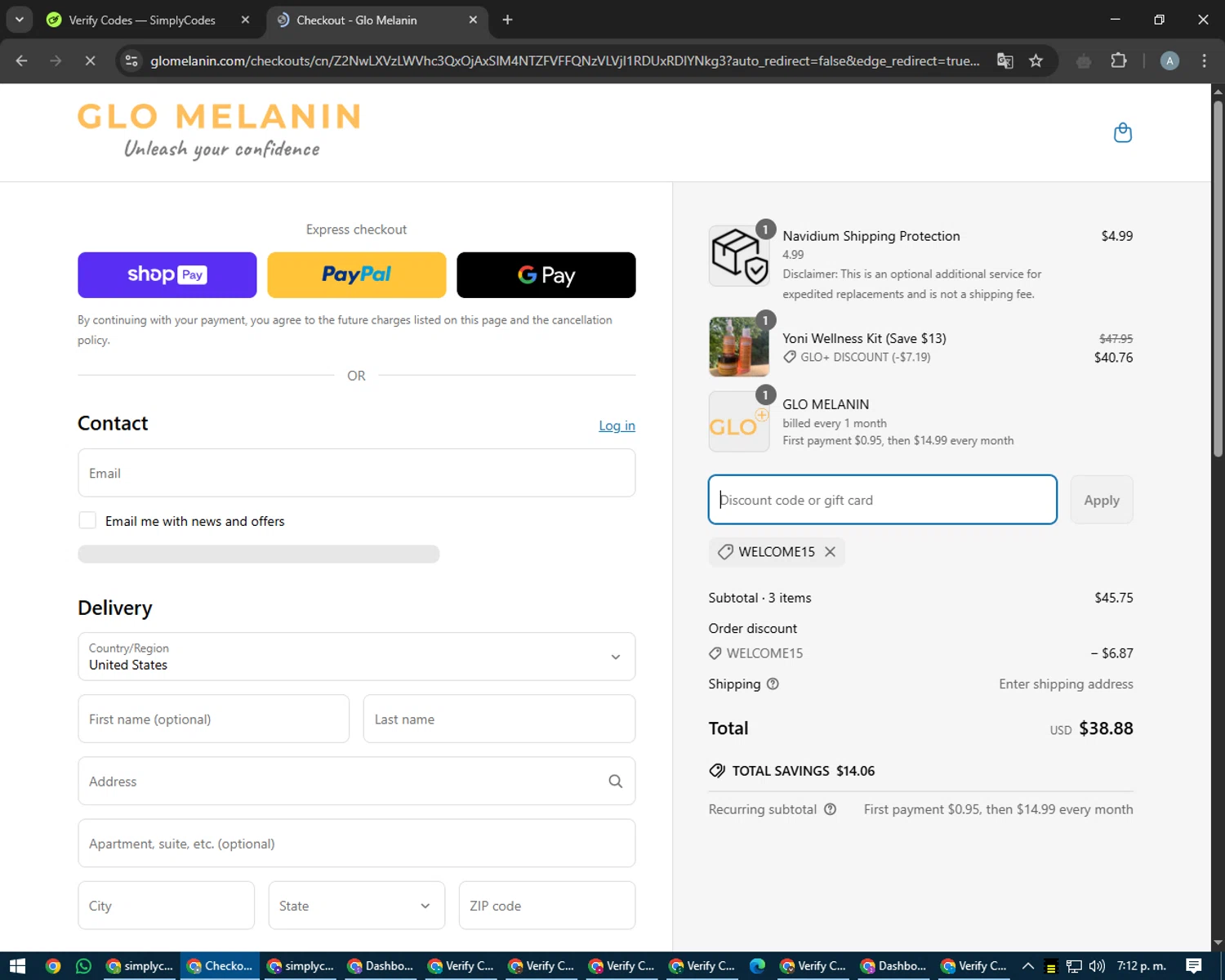Open Chrome's three-dot menu
1225x980 pixels.
pos(1204,60)
